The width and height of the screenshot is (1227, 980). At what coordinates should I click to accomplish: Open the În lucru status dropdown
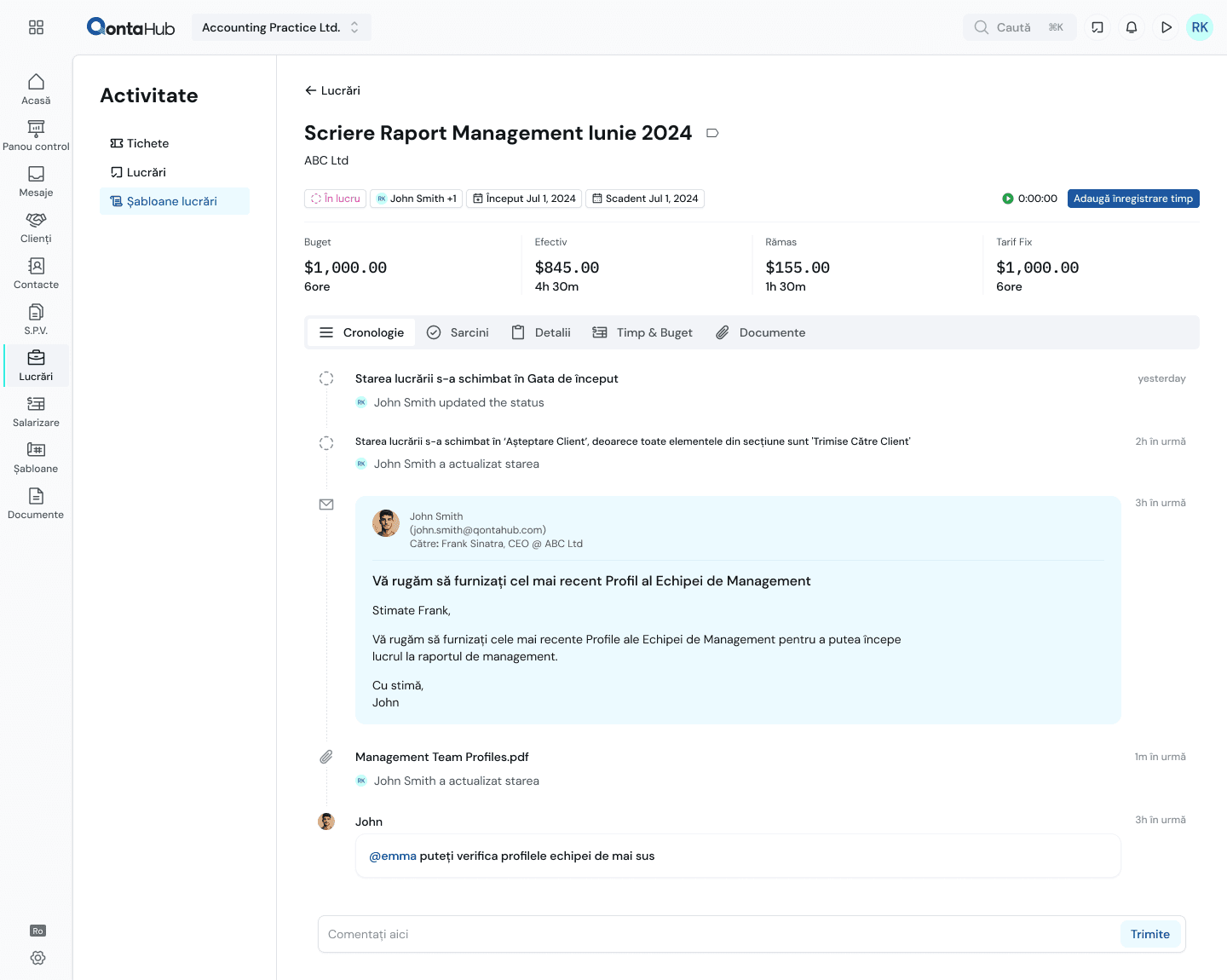[335, 199]
